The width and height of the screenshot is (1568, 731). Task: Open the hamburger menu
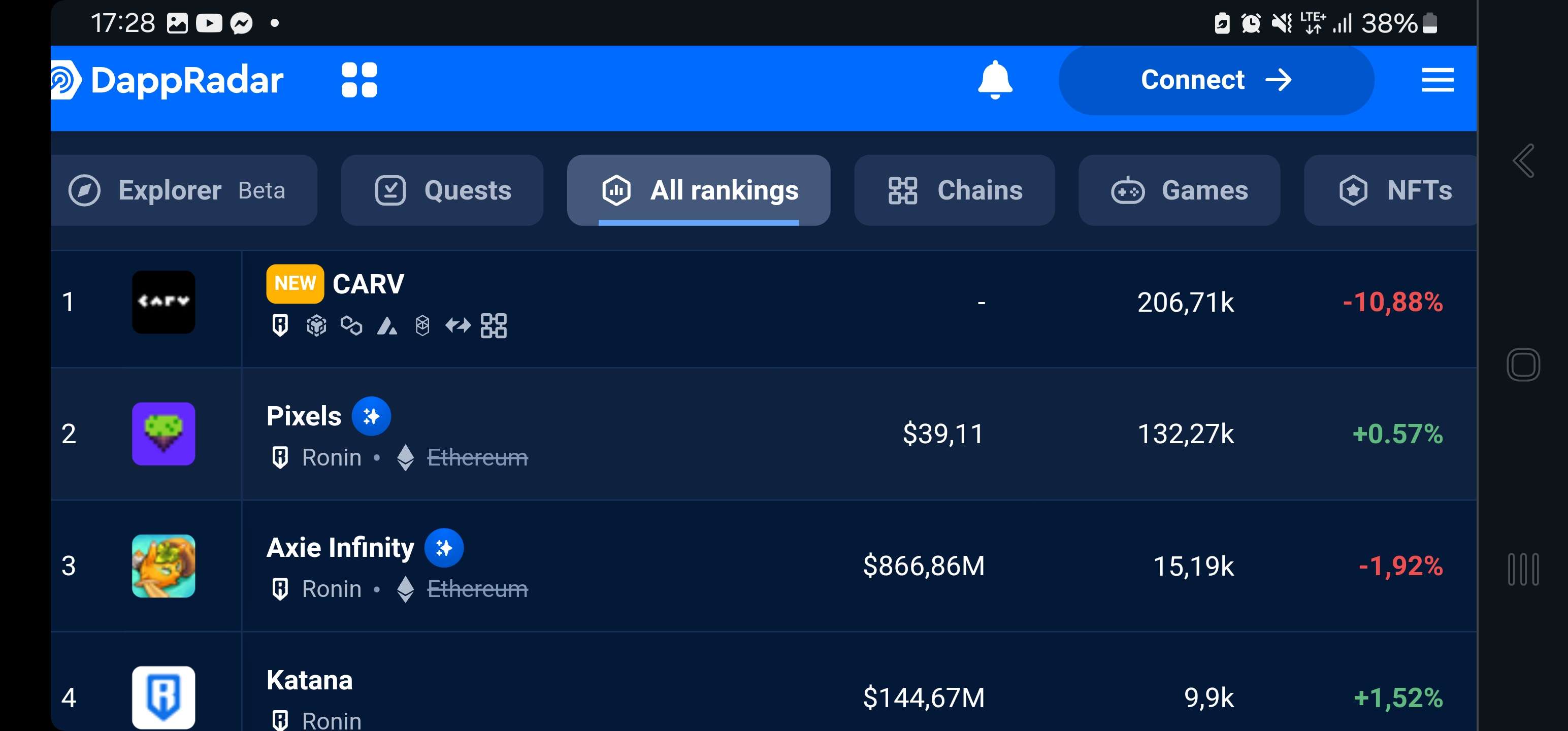pos(1437,80)
